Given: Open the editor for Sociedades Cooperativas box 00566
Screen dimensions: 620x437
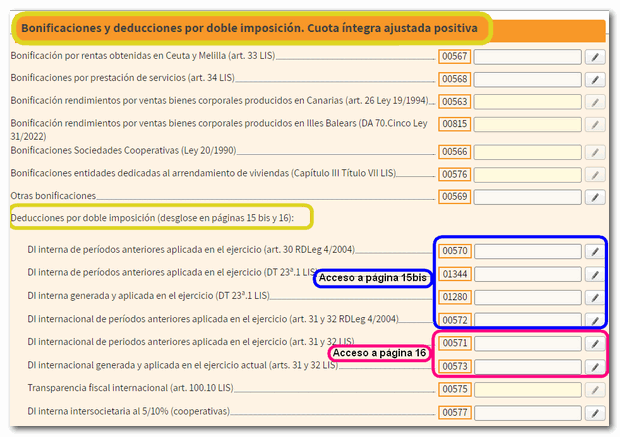Looking at the screenshot, I should (594, 151).
